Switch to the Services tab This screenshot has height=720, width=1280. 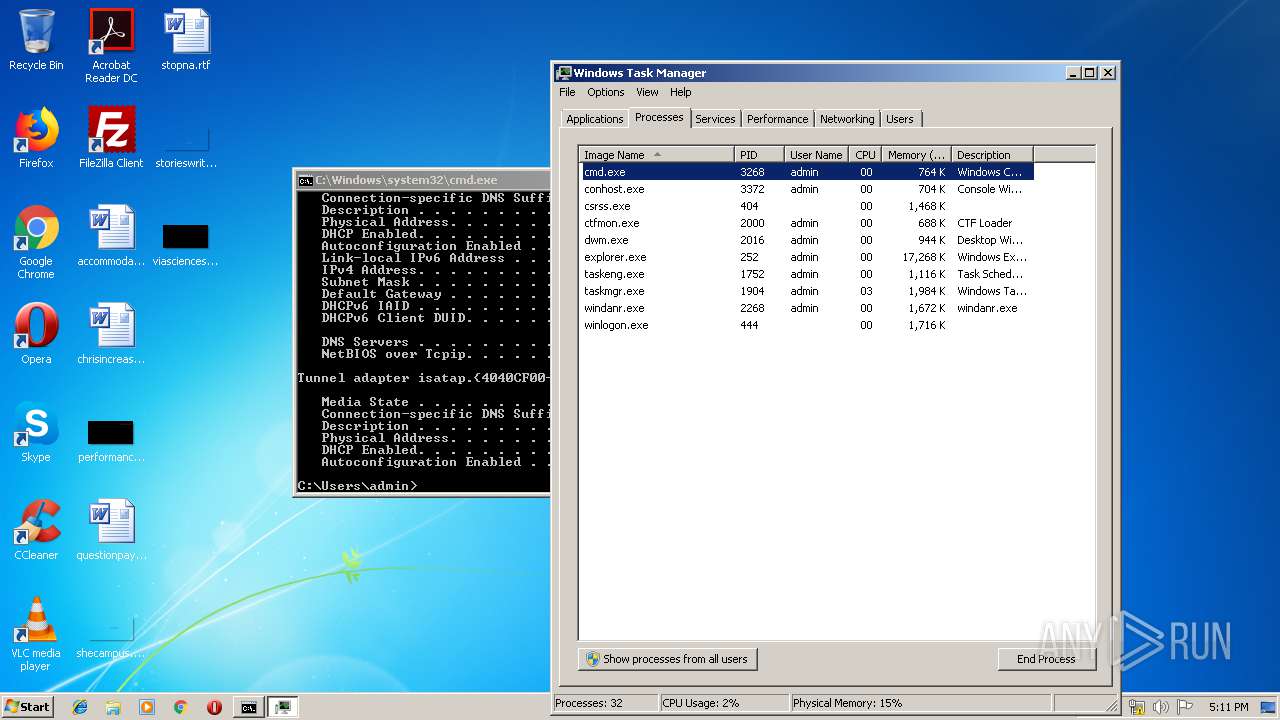point(715,119)
